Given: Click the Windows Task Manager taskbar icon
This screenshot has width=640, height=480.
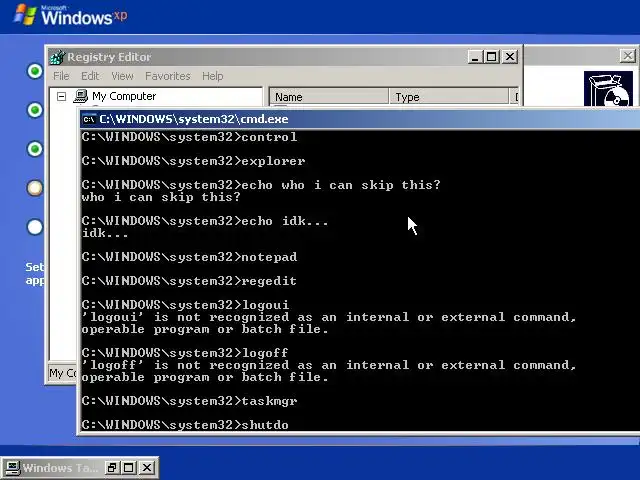Looking at the screenshot, I should click(11, 468).
